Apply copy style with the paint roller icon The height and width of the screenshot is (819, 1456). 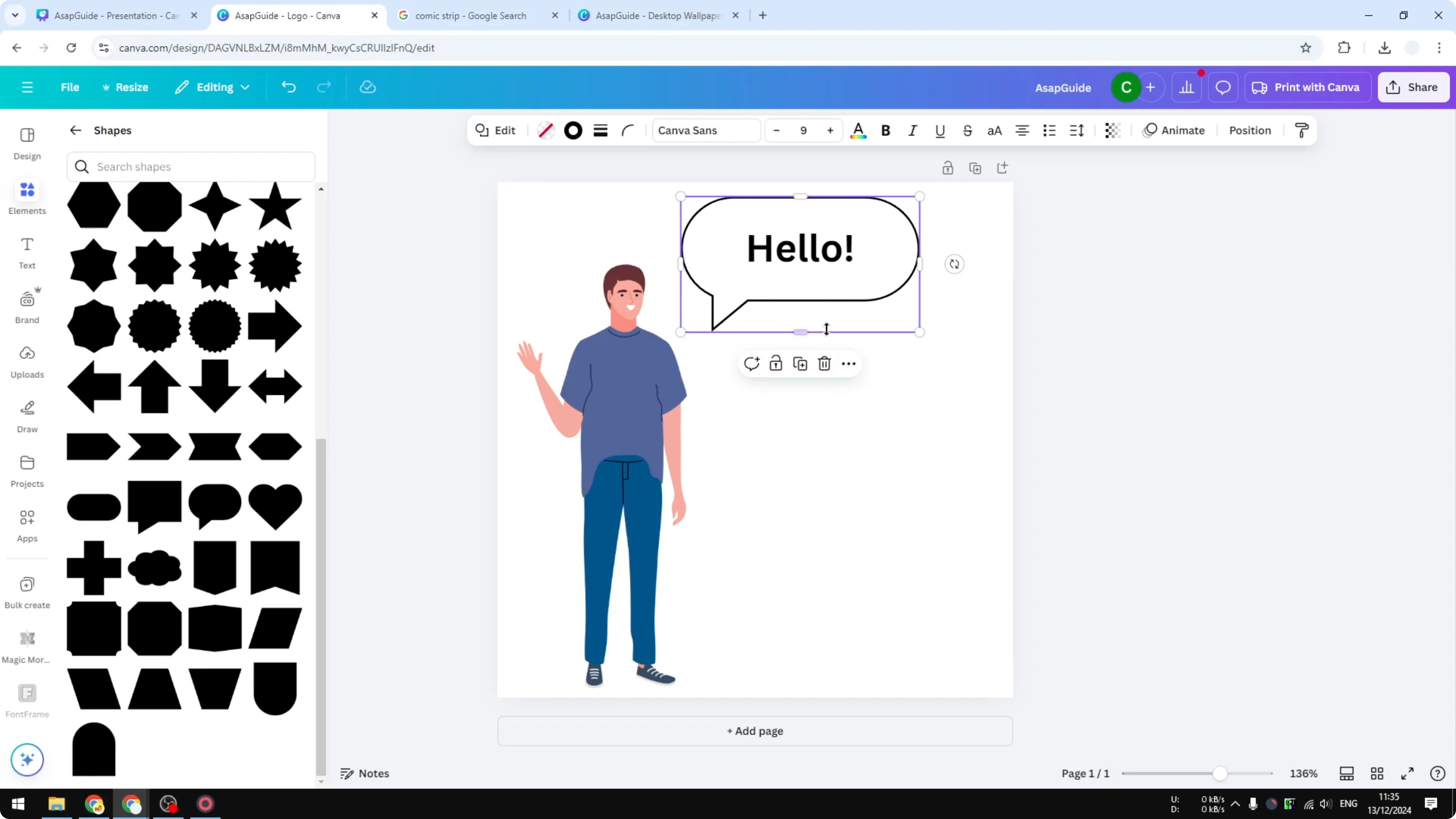1301,130
